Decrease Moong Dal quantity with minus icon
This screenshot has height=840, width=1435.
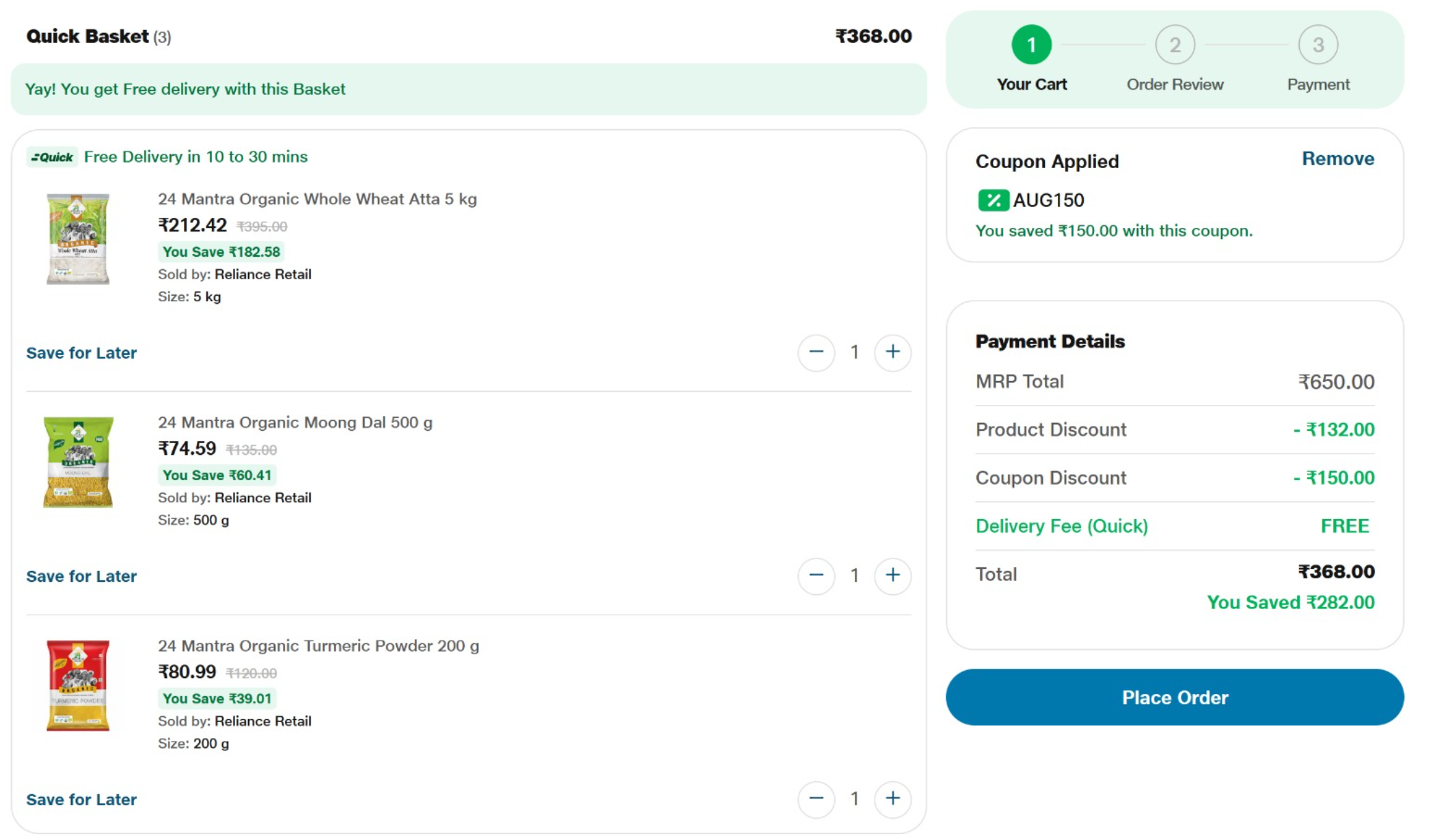pos(816,576)
